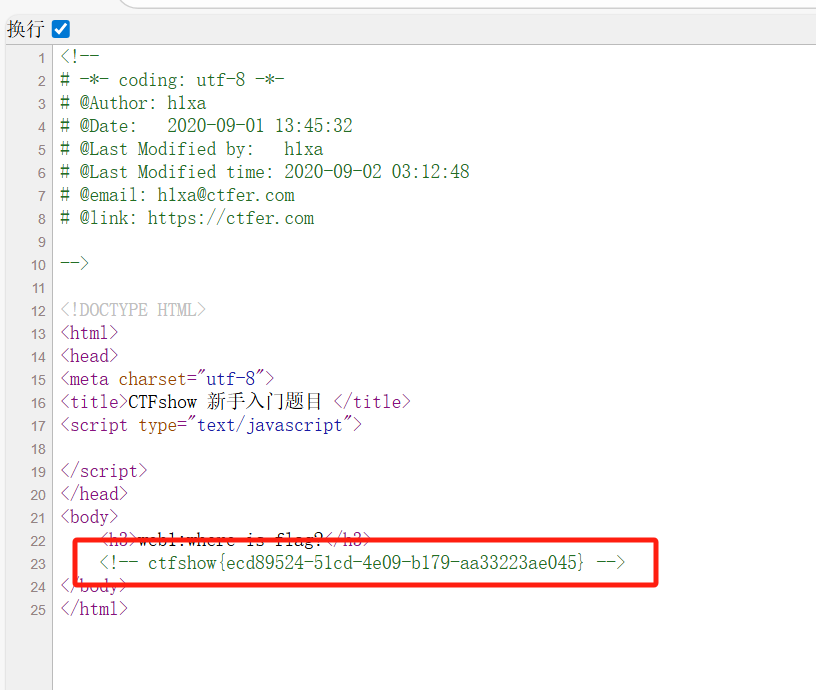Click line number 9 in gutter
The width and height of the screenshot is (816, 690).
coord(42,242)
